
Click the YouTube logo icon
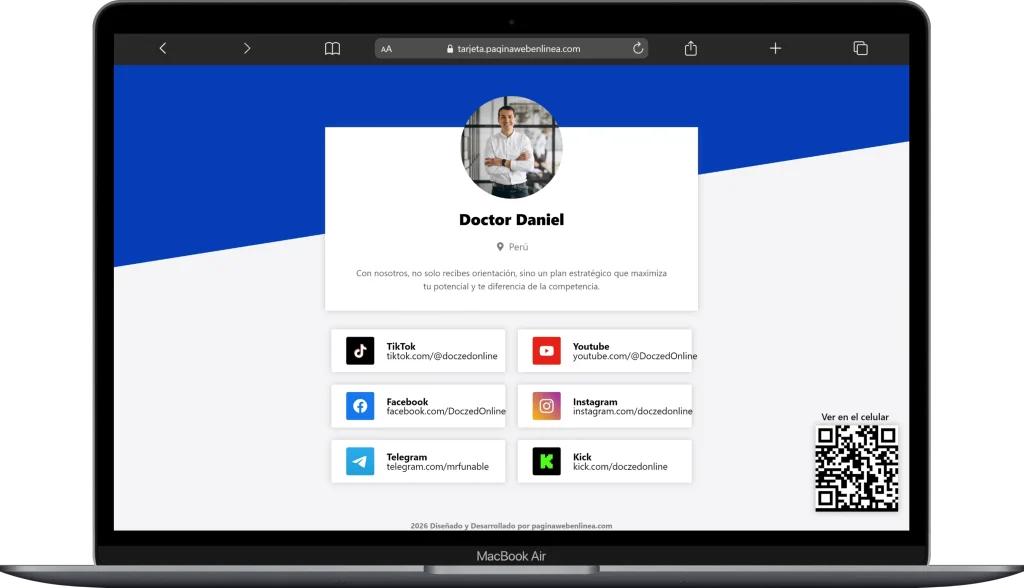pyautogui.click(x=546, y=351)
